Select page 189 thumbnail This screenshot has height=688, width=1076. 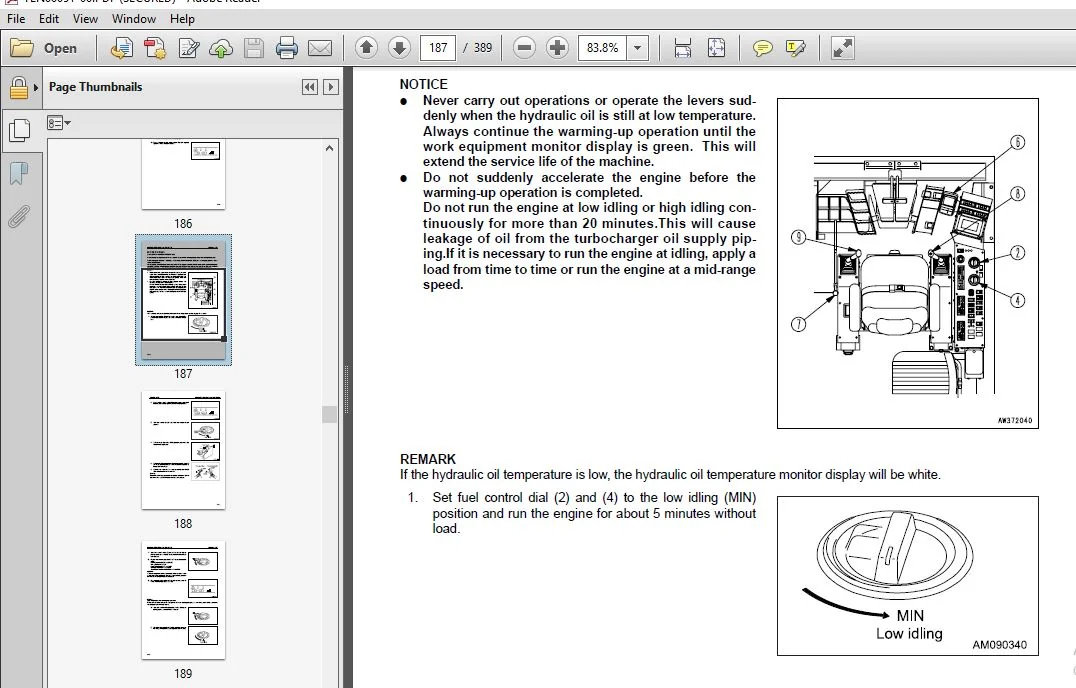(x=183, y=600)
